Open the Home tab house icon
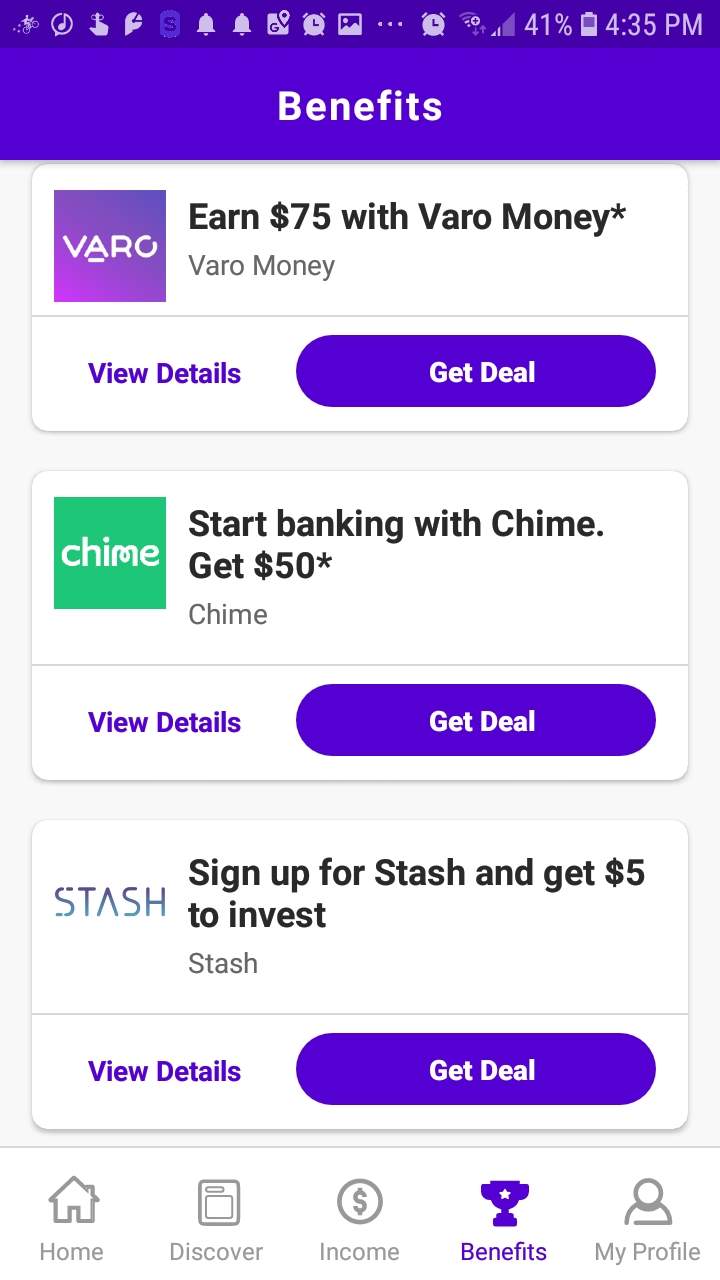The image size is (720, 1280). (72, 1202)
